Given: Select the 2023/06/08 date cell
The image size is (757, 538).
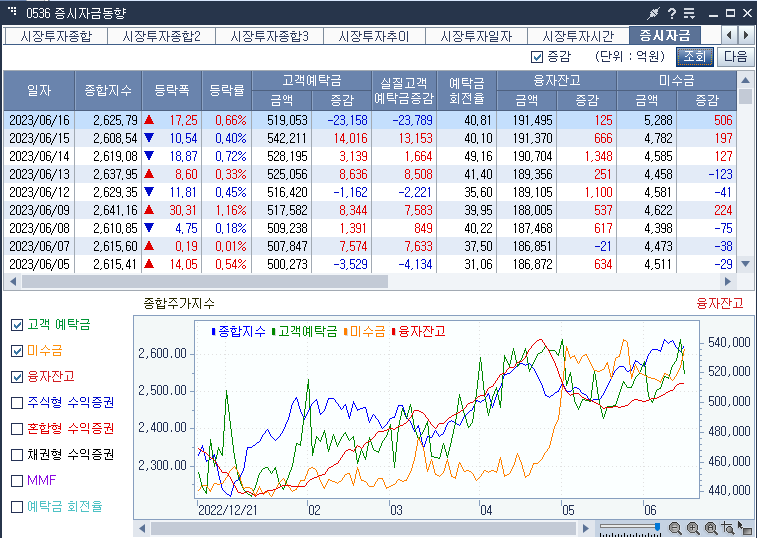Looking at the screenshot, I should tap(40, 228).
